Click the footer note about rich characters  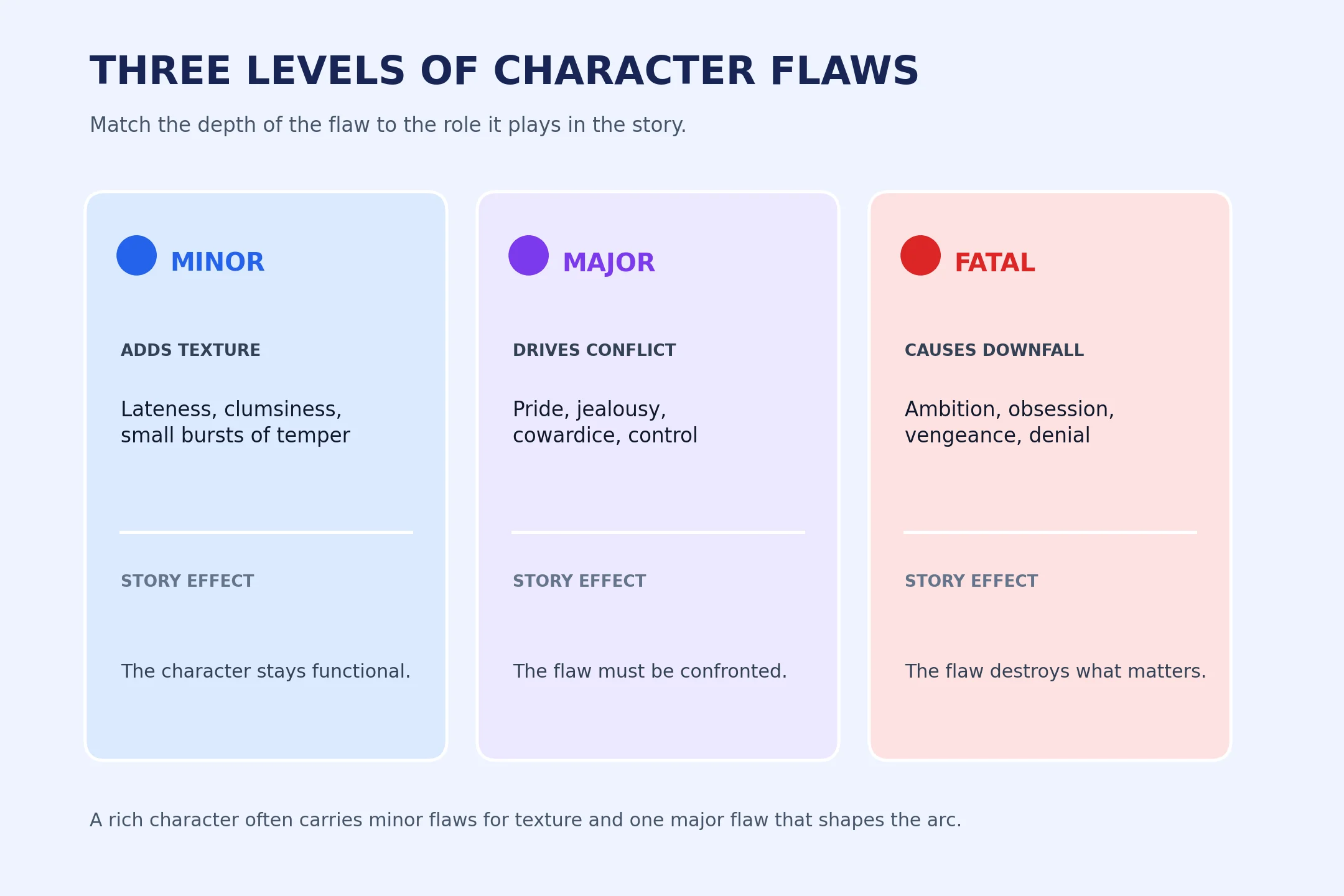pos(525,820)
